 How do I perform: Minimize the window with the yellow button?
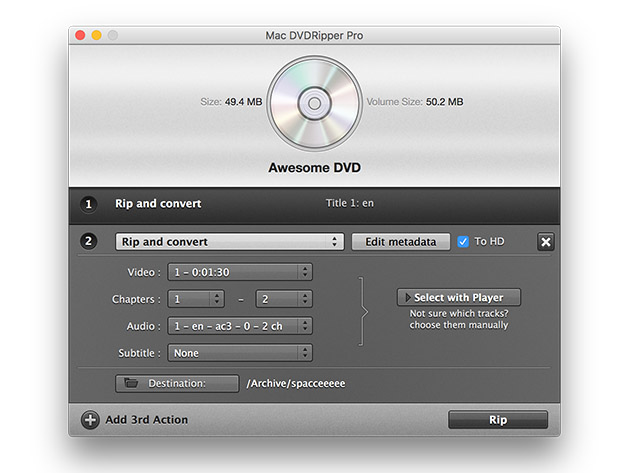click(x=96, y=35)
